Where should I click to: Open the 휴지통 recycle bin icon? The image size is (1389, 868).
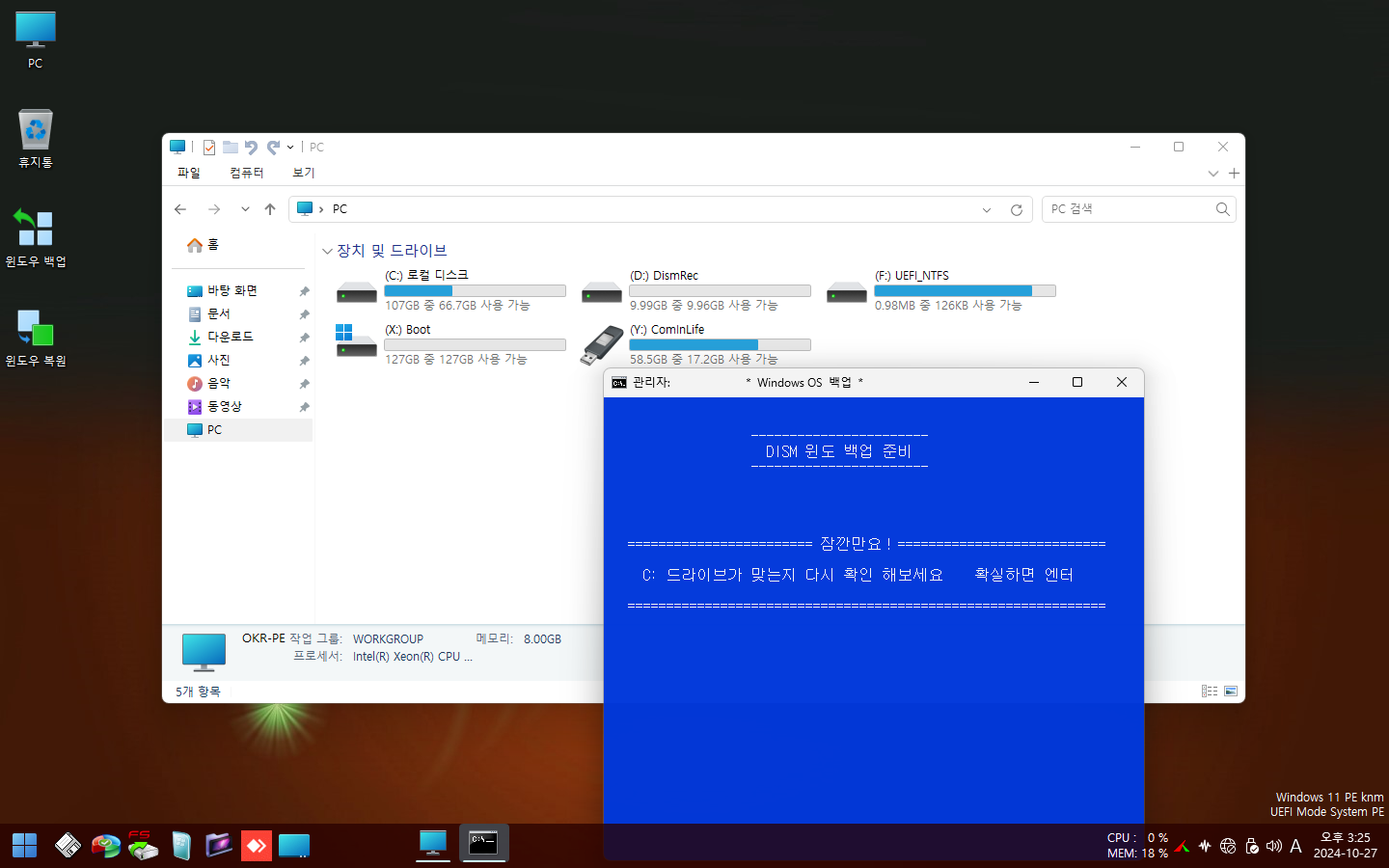tap(36, 139)
